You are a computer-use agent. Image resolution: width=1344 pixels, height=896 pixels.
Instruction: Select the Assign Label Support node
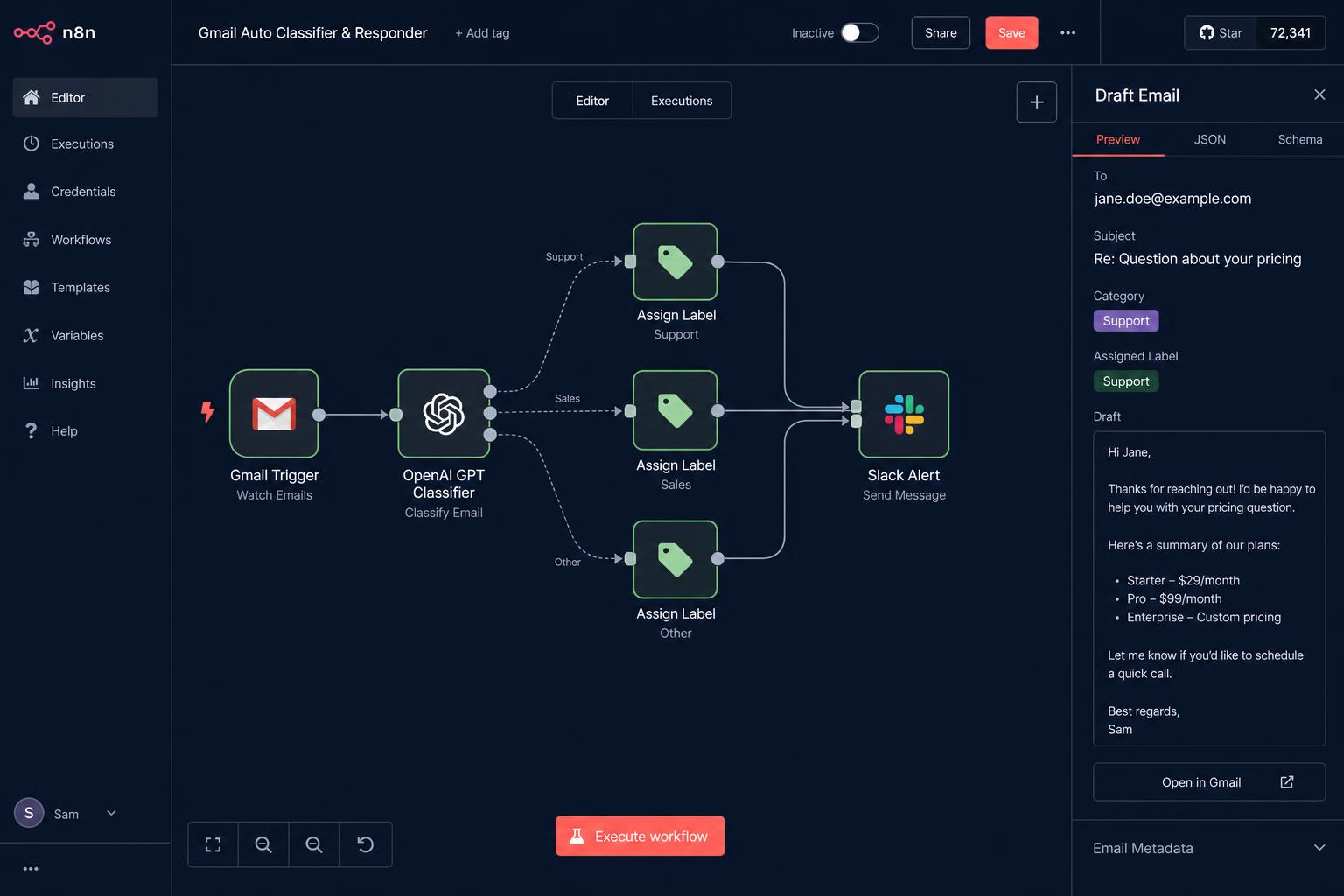point(675,262)
